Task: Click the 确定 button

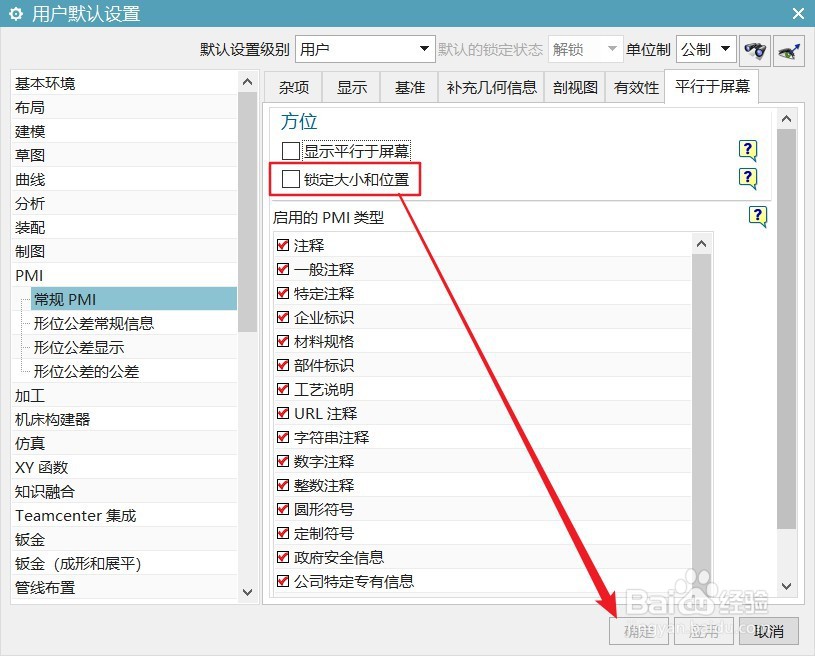Action: point(639,631)
